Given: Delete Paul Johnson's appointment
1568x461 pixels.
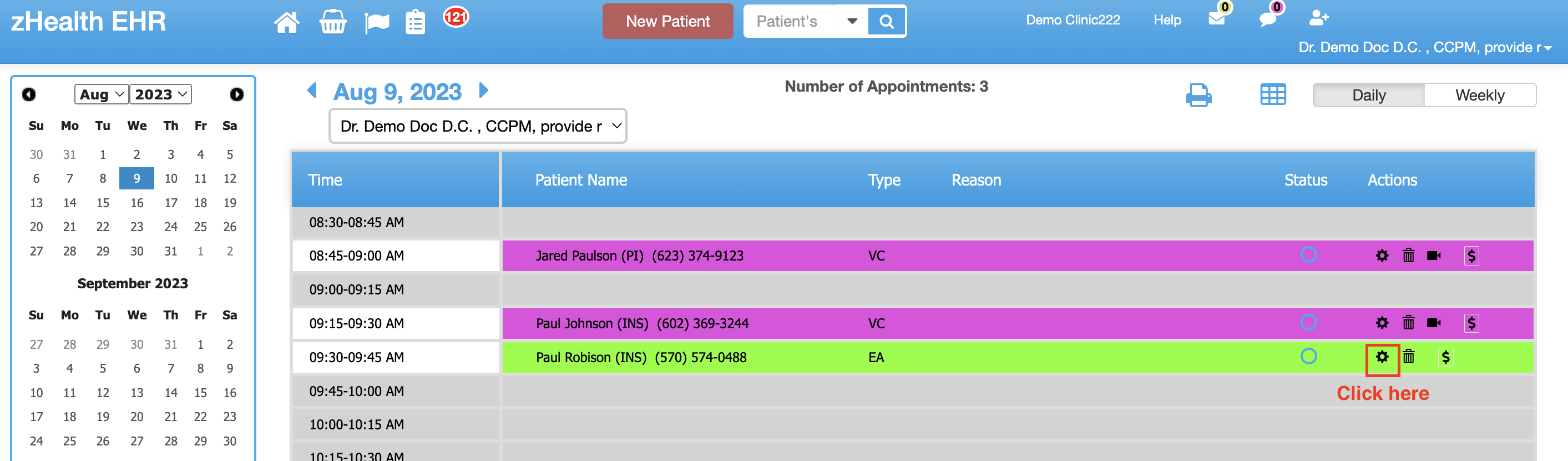Looking at the screenshot, I should pos(1408,323).
